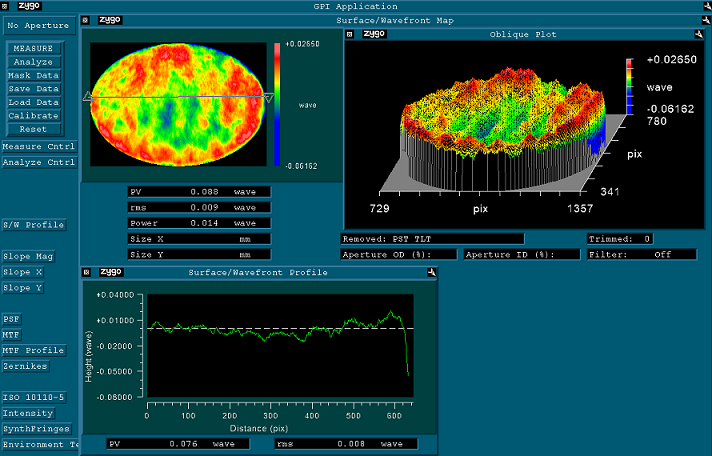The image size is (712, 456).
Task: Click the zygo logo in Surface/Wavefront Map title
Action: [110, 20]
